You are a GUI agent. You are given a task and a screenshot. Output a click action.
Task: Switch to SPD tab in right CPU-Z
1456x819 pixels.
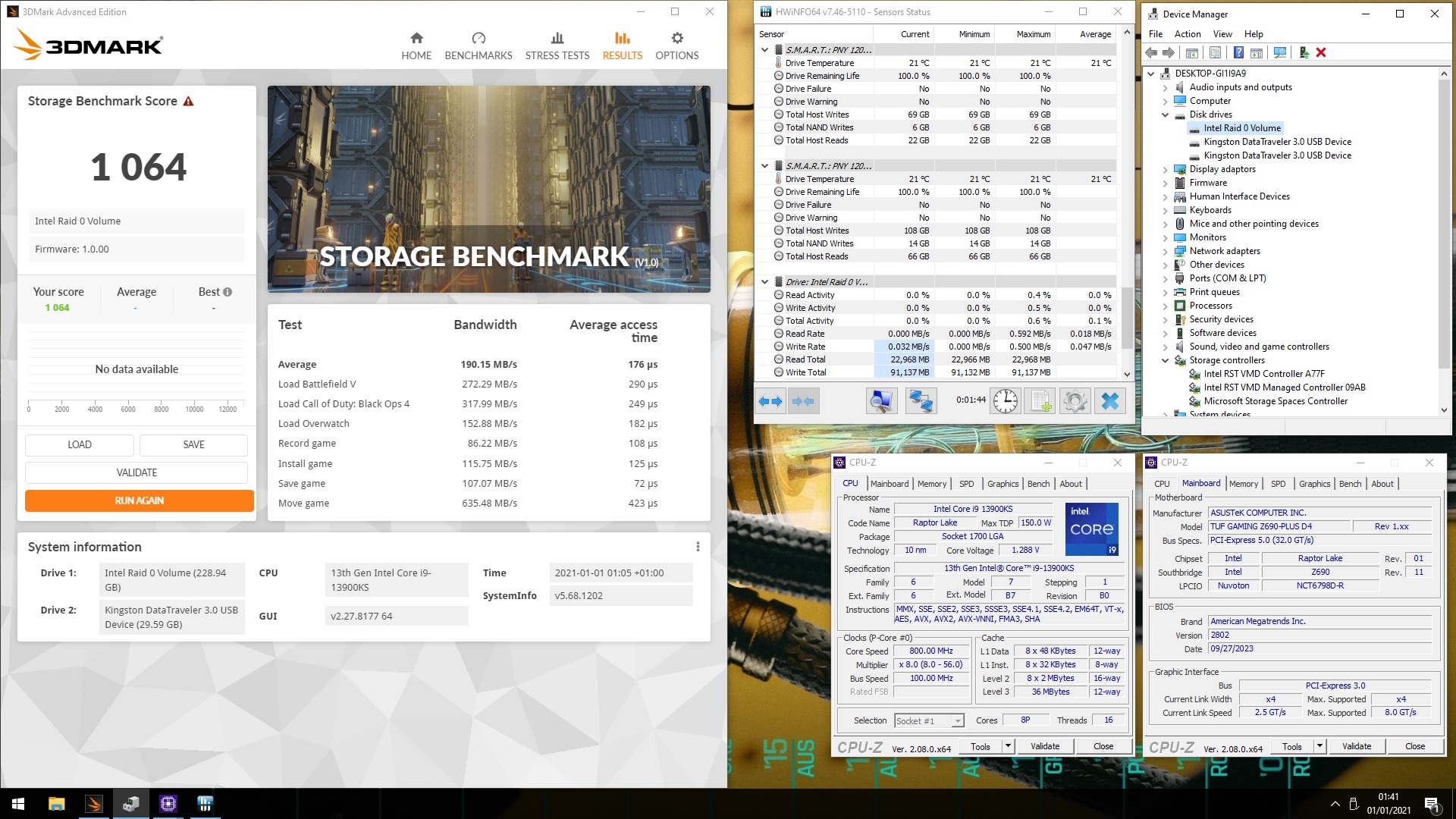[x=1278, y=484]
